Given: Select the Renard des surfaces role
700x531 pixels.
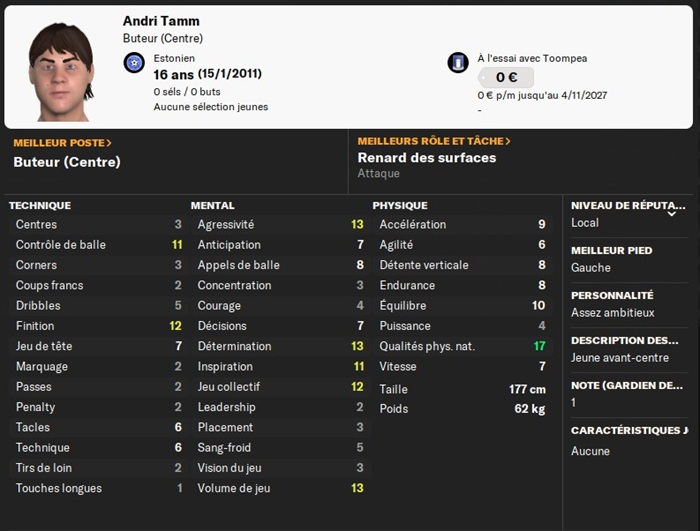Looking at the screenshot, I should click(427, 158).
